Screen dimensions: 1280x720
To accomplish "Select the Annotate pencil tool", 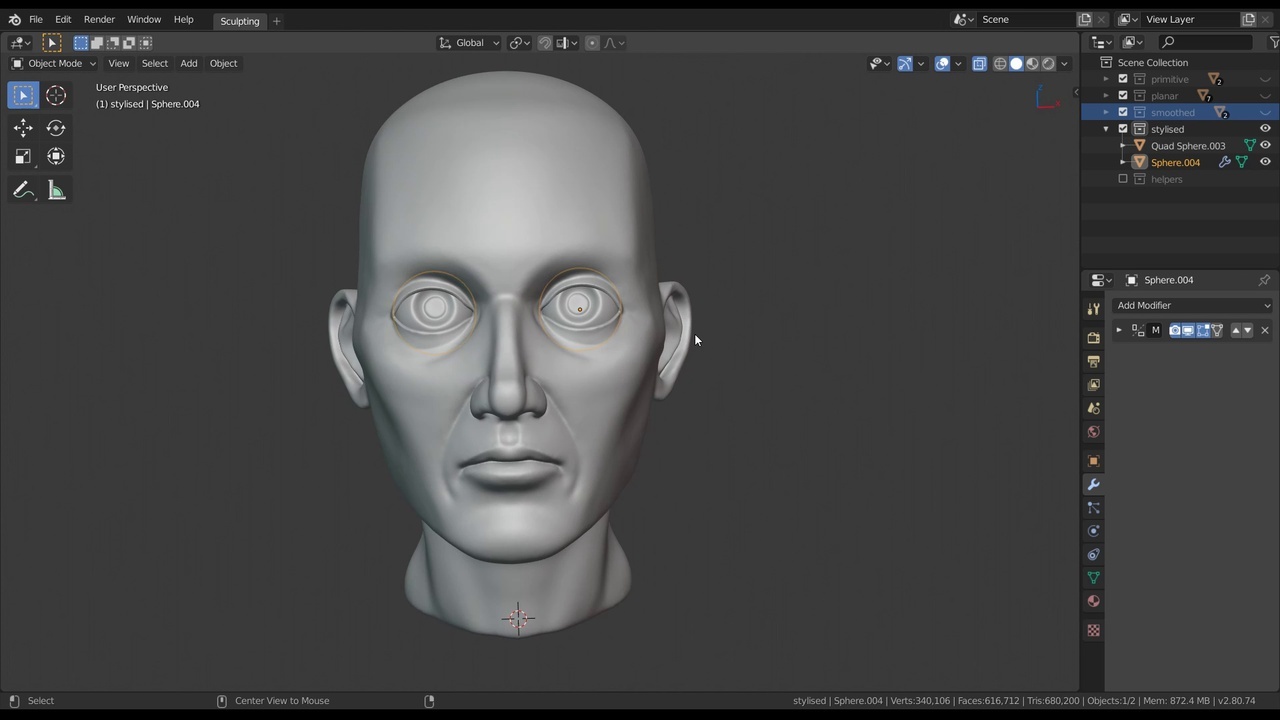I will click(23, 191).
